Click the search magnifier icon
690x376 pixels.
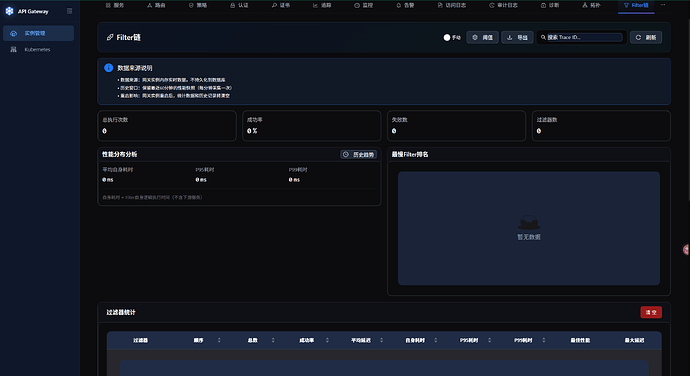click(x=543, y=37)
